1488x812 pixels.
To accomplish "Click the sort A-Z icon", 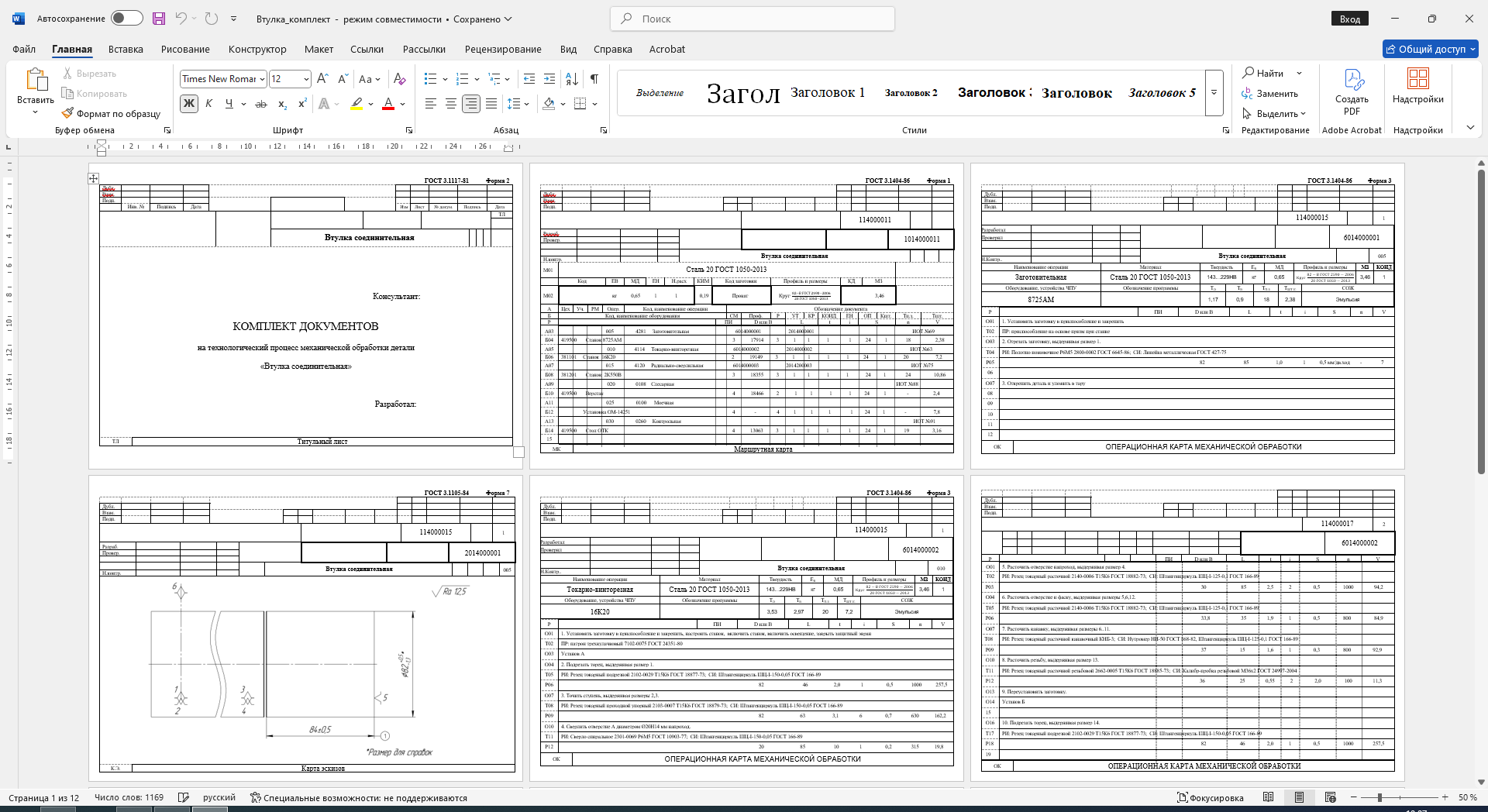I will pos(571,79).
